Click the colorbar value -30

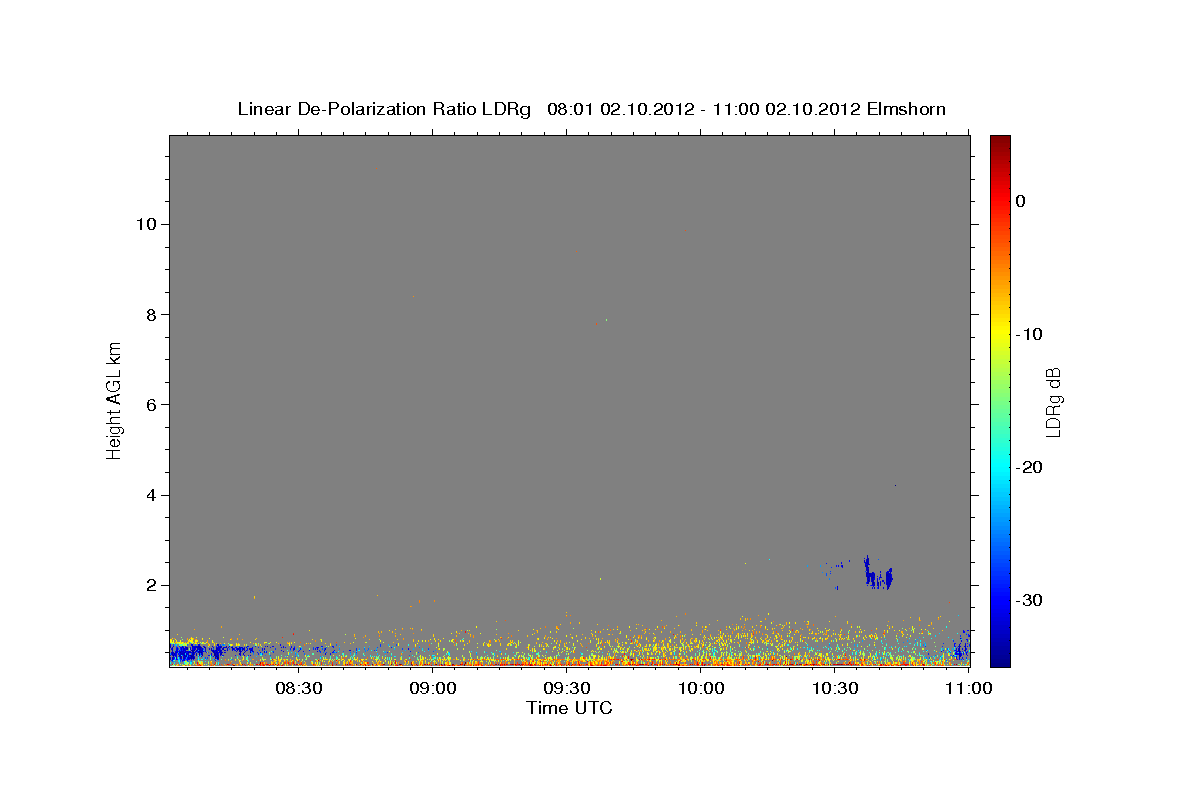coord(1029,600)
